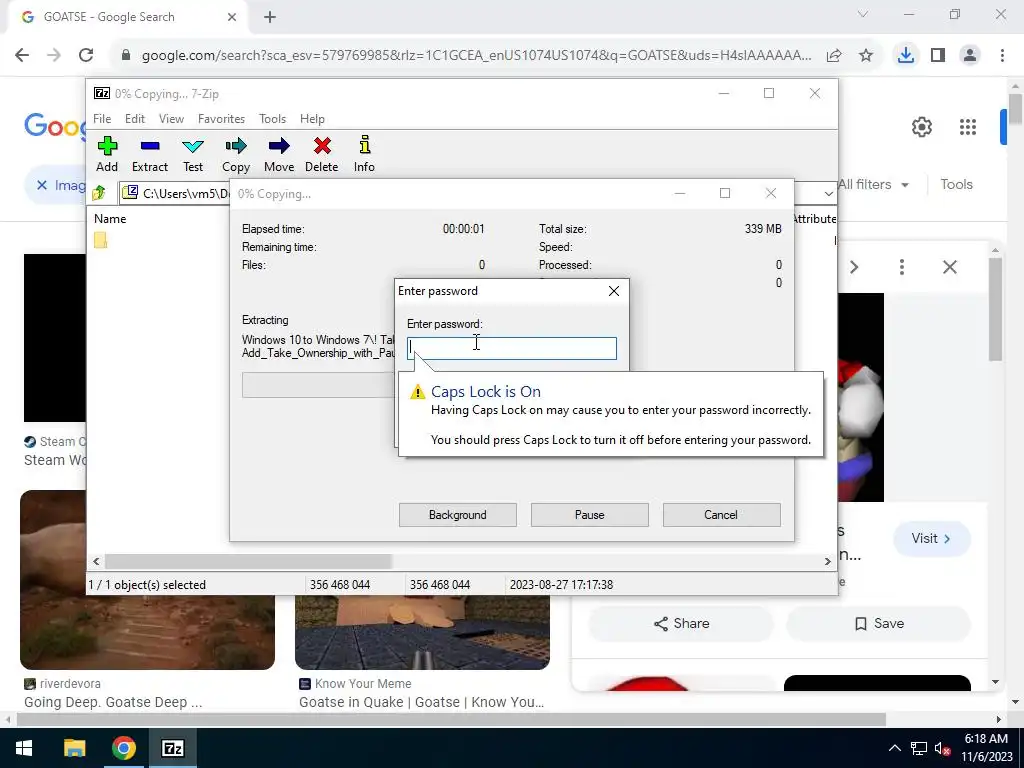Select the folder item in the 7-Zip file list
This screenshot has height=768, width=1024.
(x=101, y=240)
